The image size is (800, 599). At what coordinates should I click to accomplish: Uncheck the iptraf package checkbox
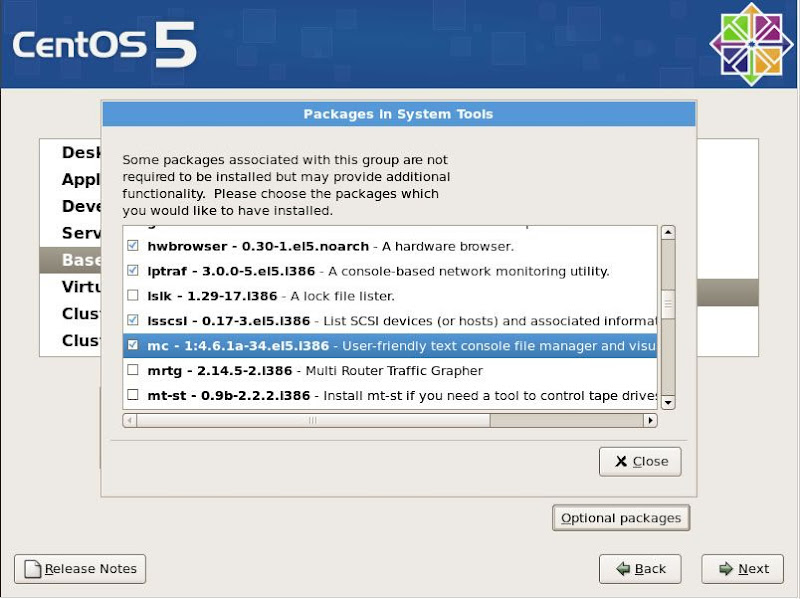133,271
